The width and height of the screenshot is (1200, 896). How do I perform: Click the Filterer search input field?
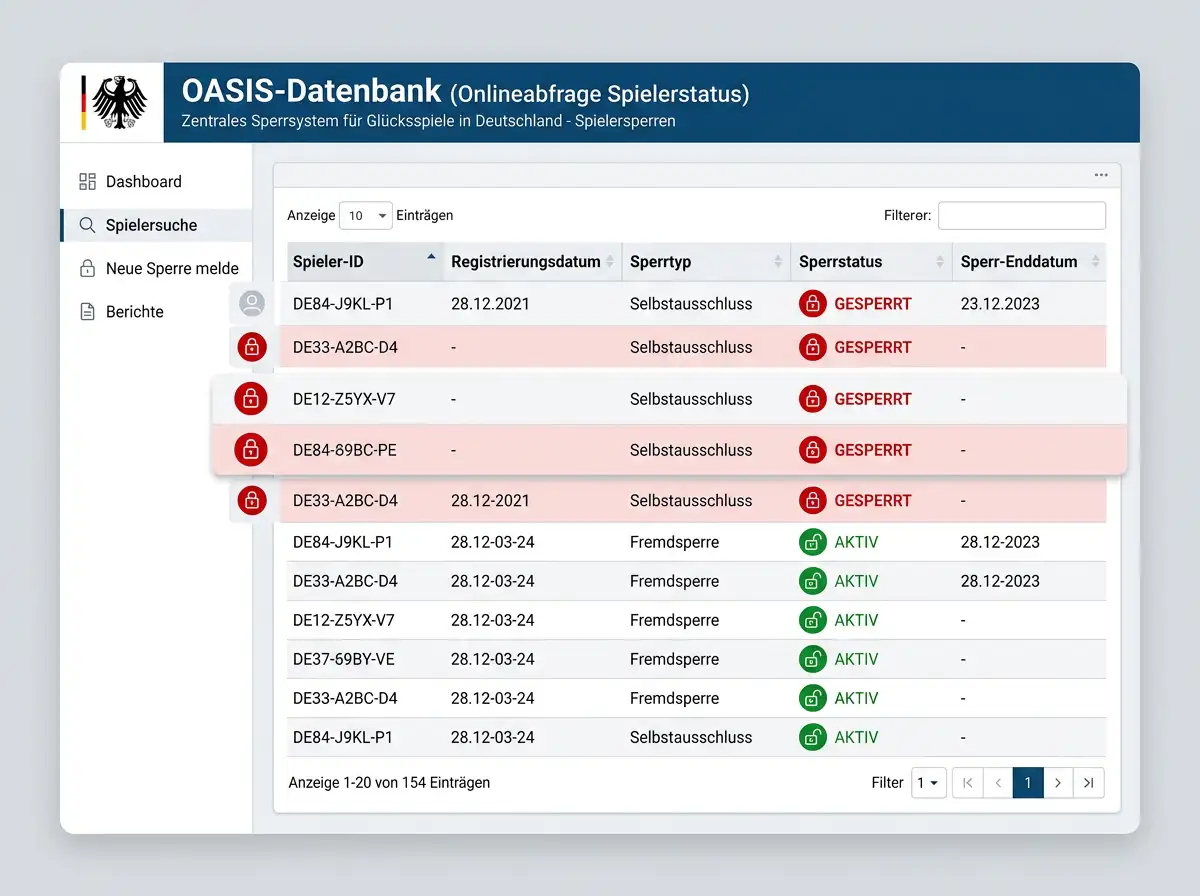point(1022,215)
